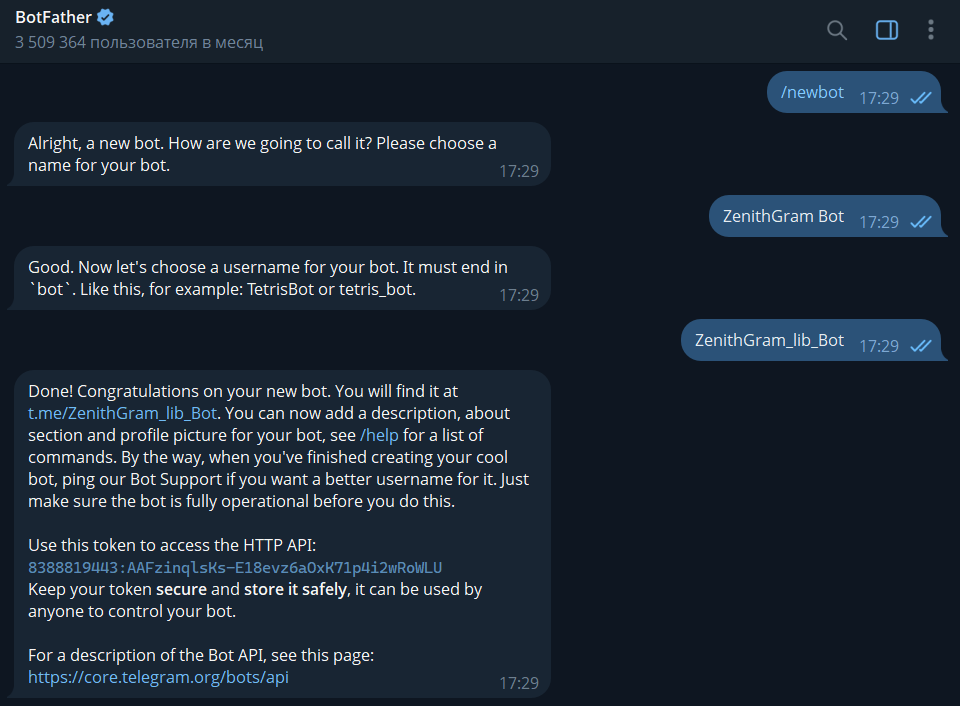The height and width of the screenshot is (706, 960).
Task: Toggle the right sidebar panel icon
Action: (x=887, y=30)
